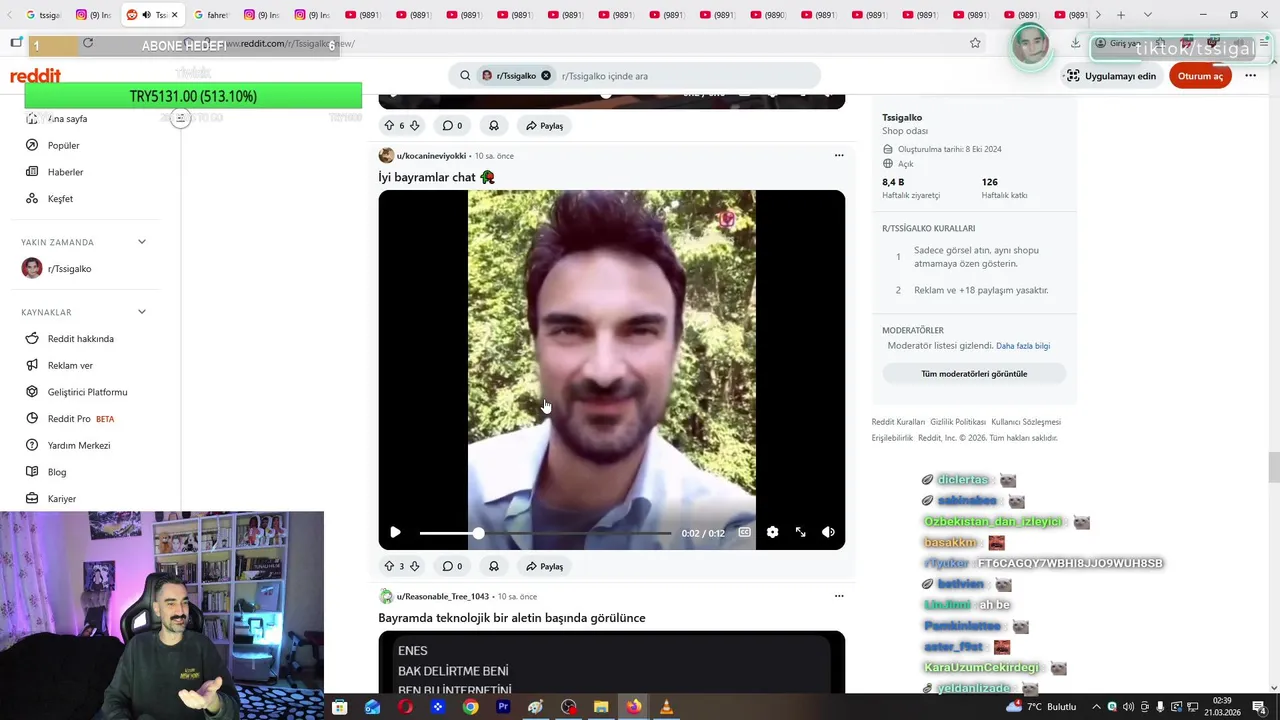
Task: Open VLC from the taskbar
Action: 666,707
